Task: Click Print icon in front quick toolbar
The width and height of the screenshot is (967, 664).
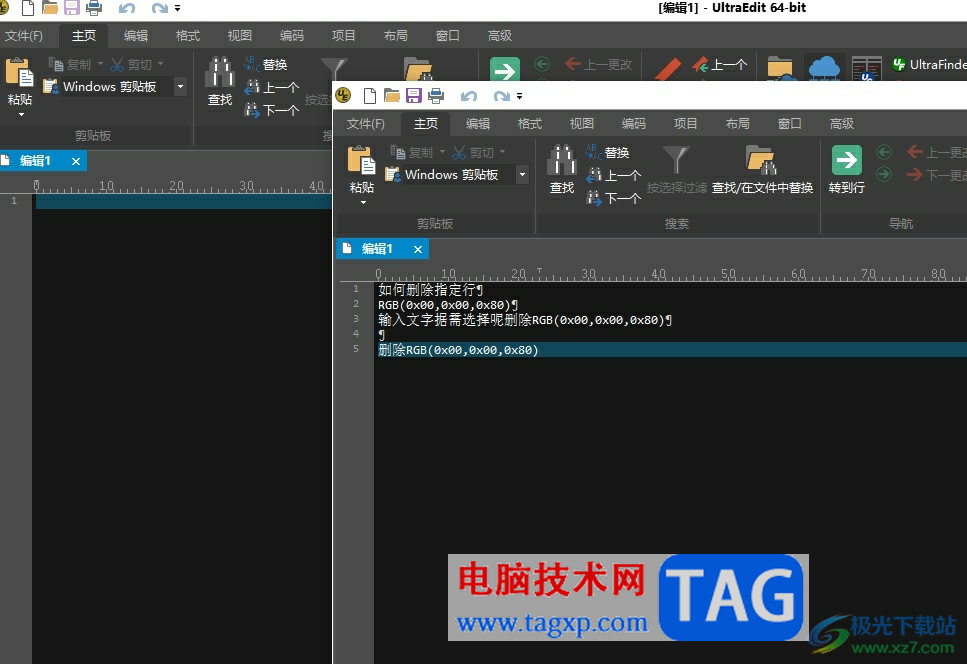Action: [436, 96]
